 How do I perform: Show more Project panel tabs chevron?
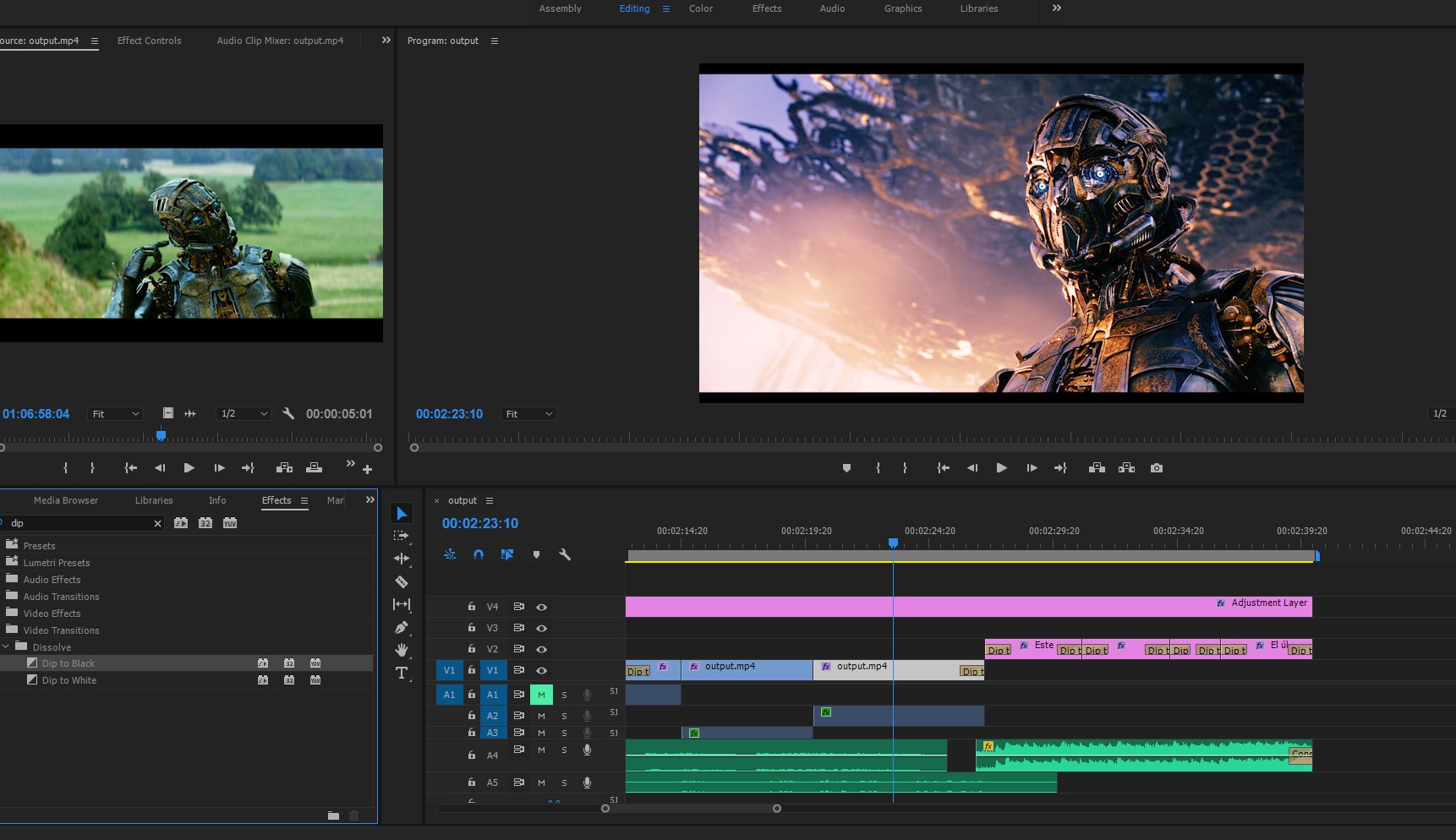pyautogui.click(x=369, y=500)
